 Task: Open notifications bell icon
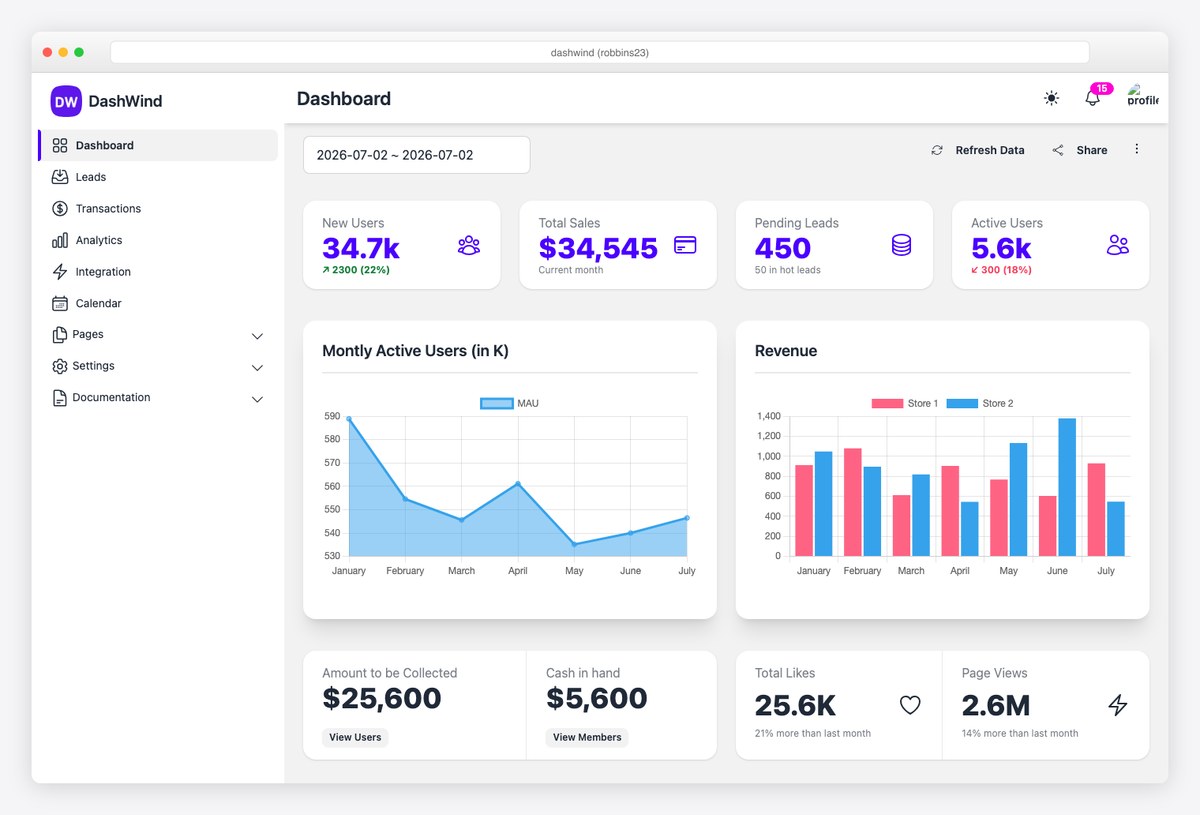1092,98
